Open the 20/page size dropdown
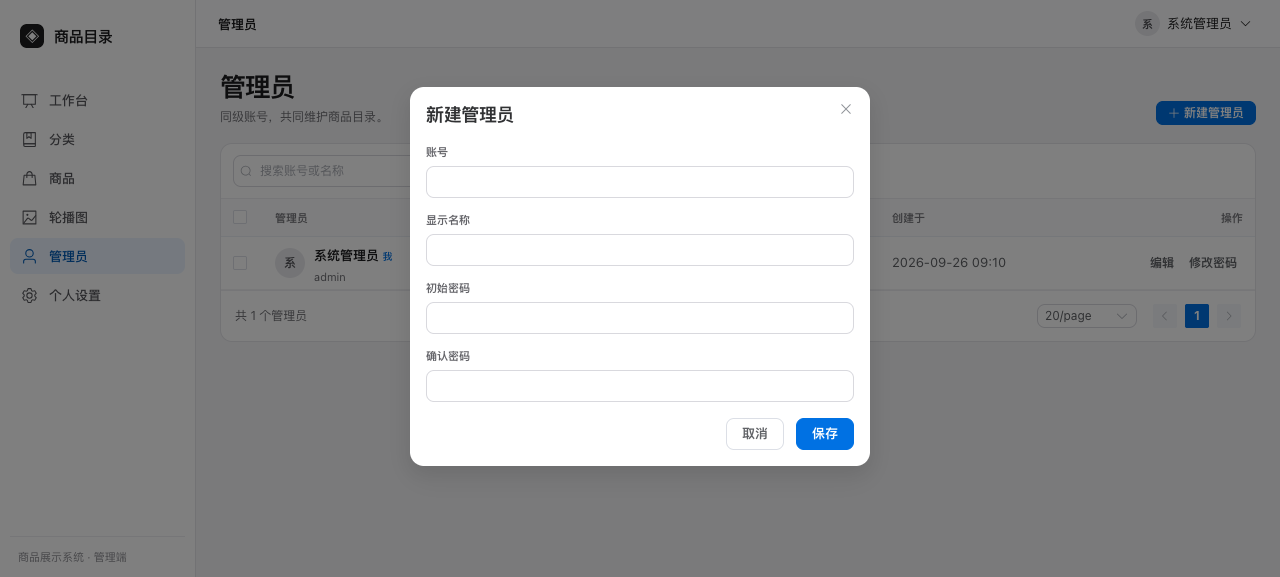The width and height of the screenshot is (1280, 577). pos(1087,316)
